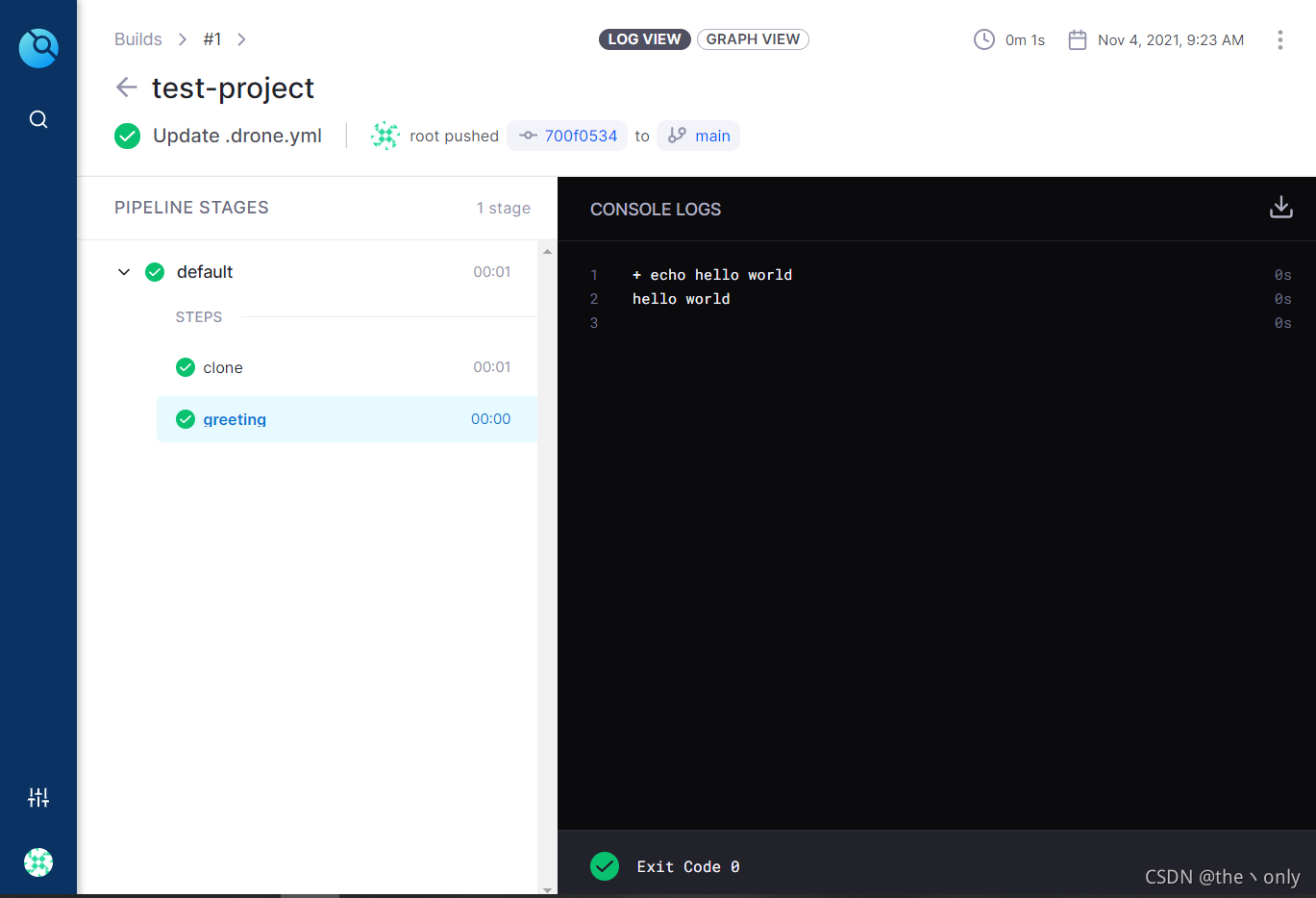Open build #1 breadcrumb
The width and height of the screenshot is (1316, 898).
tap(212, 39)
